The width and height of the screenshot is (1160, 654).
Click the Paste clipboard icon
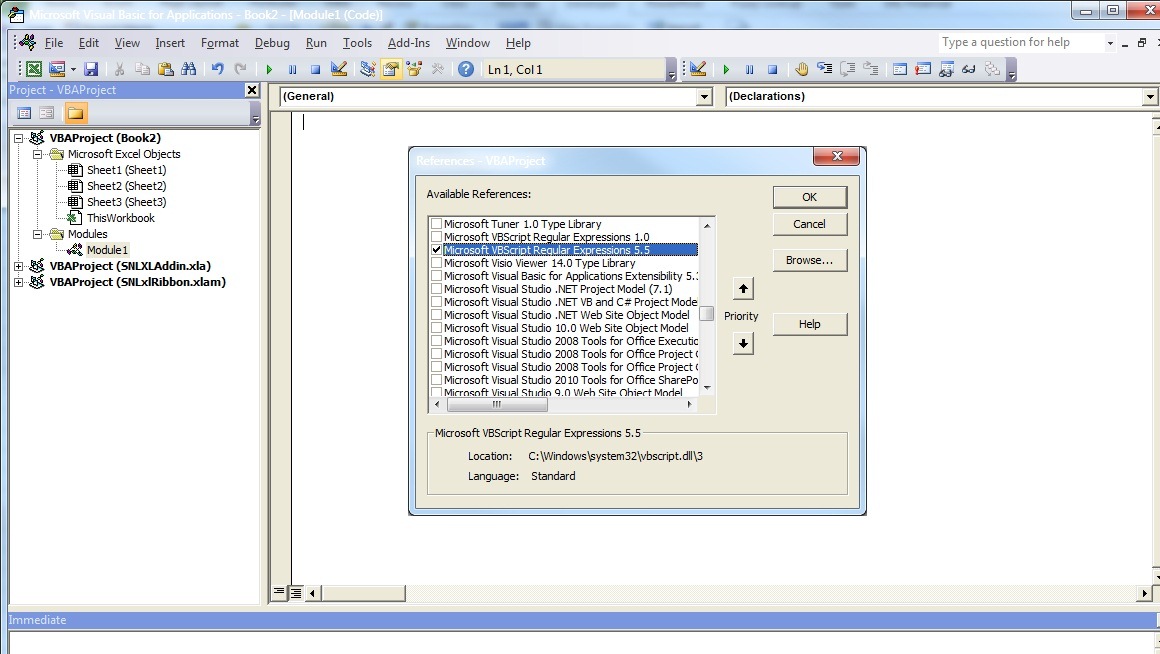(166, 70)
